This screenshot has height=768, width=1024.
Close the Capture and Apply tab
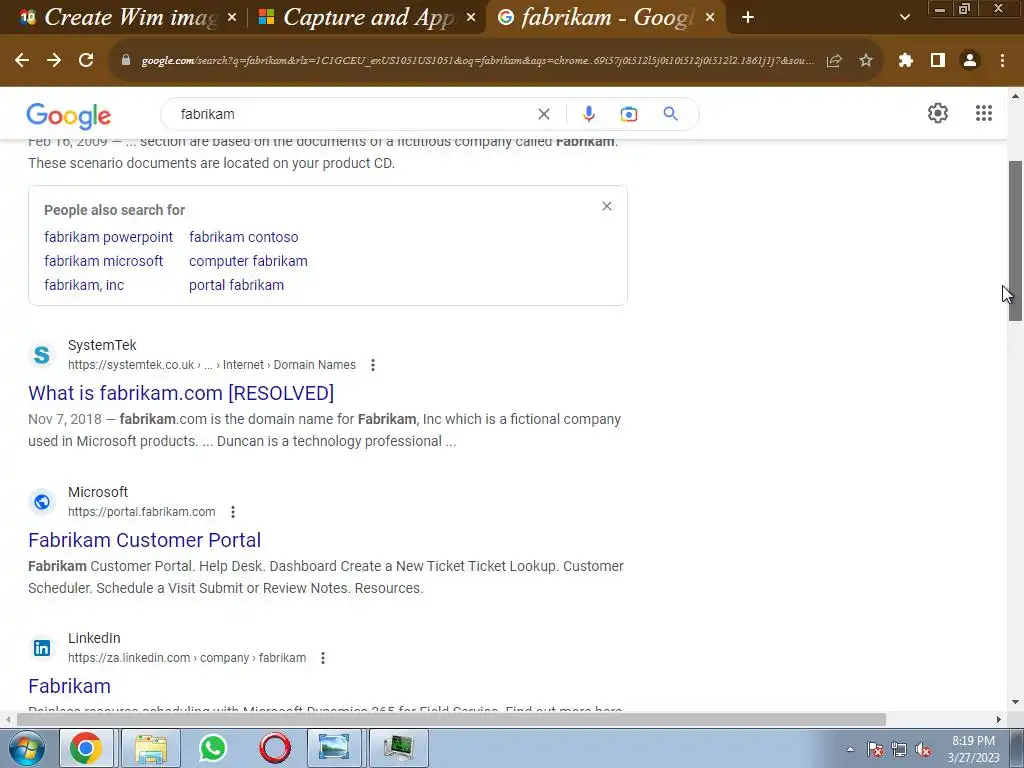(x=471, y=18)
